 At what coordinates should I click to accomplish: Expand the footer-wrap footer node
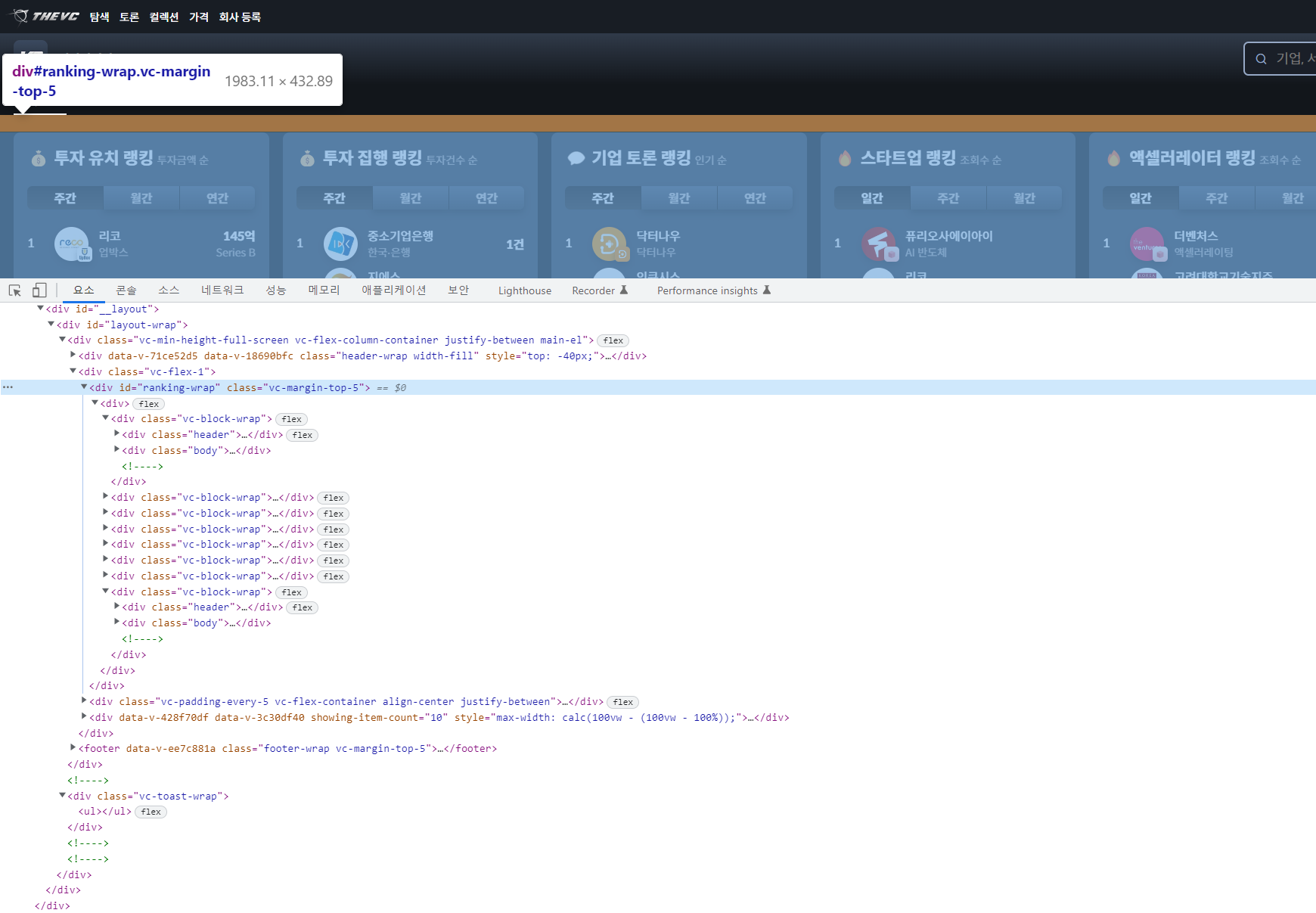pos(73,748)
